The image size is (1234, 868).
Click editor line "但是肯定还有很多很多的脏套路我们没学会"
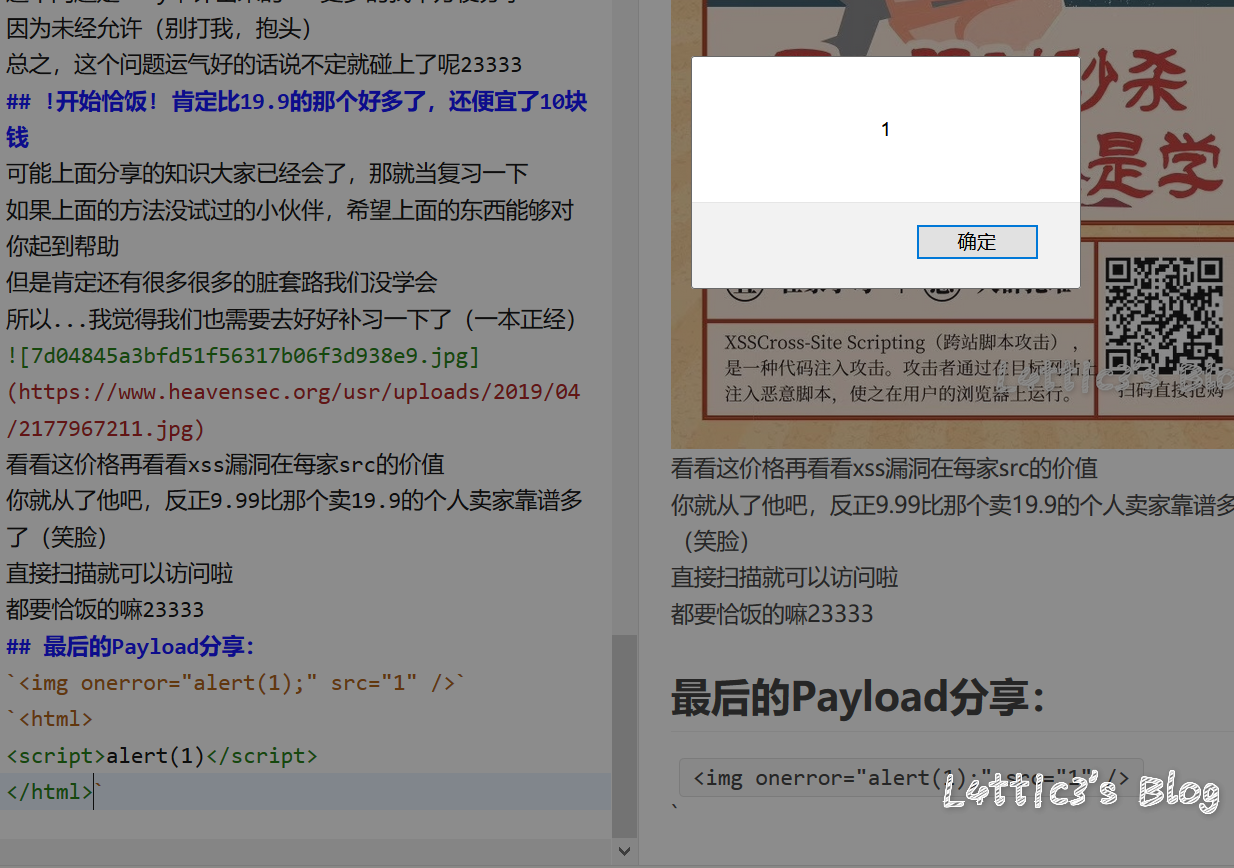click(x=222, y=282)
